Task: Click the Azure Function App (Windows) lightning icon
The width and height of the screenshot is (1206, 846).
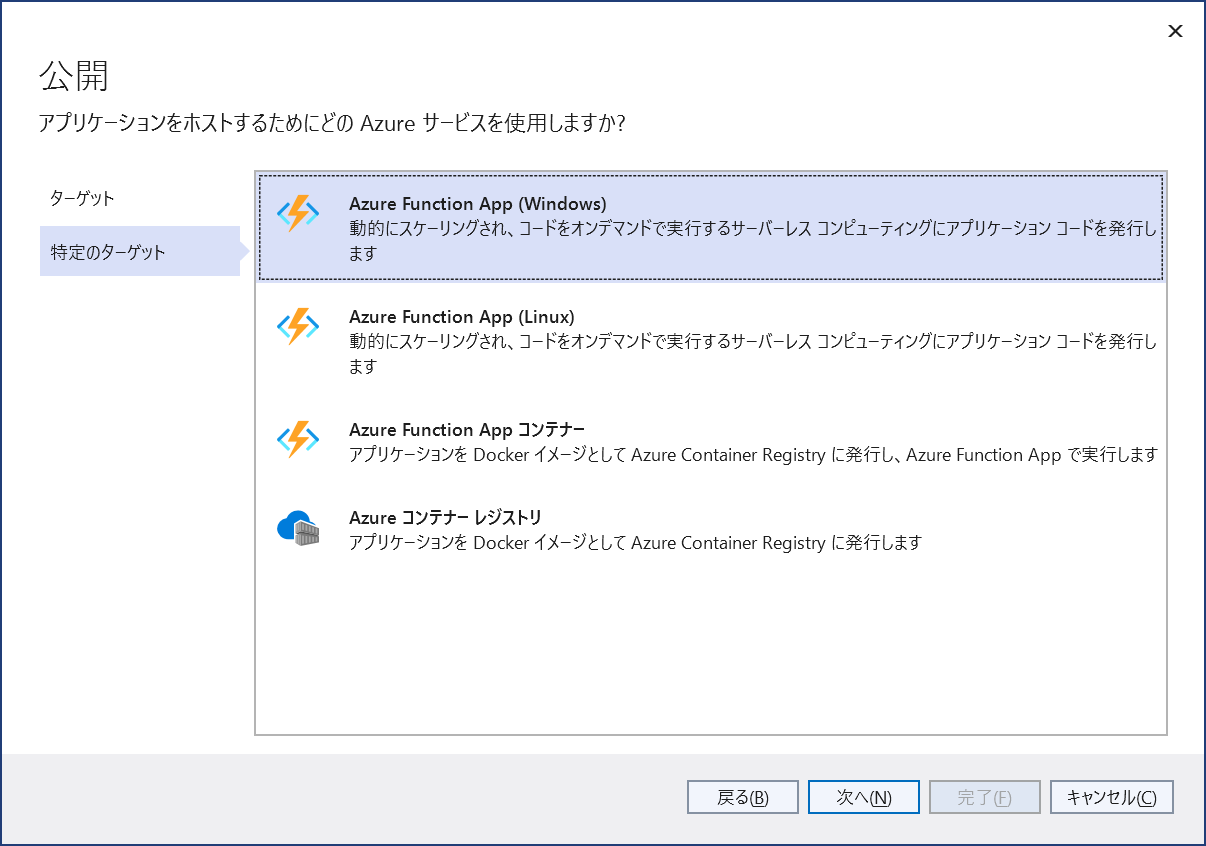Action: click(x=297, y=214)
